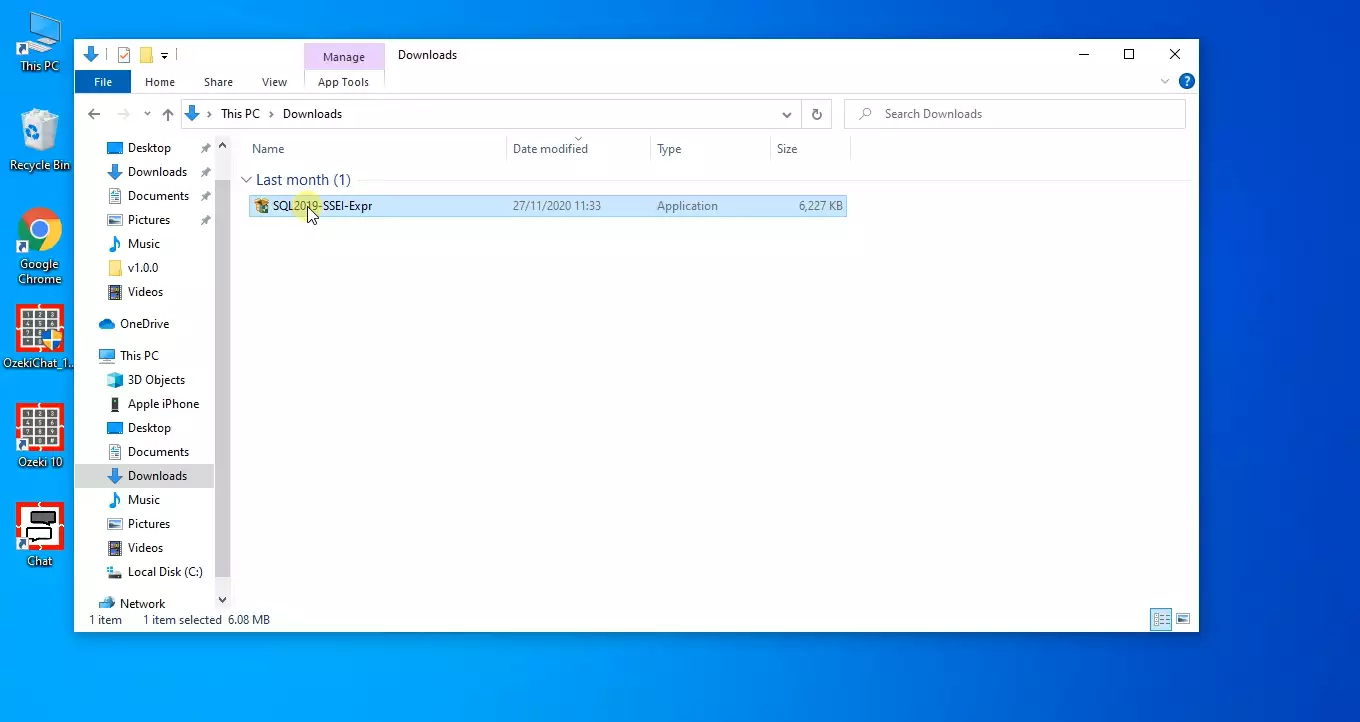
Task: Open the address bar history dropdown
Action: click(x=787, y=114)
